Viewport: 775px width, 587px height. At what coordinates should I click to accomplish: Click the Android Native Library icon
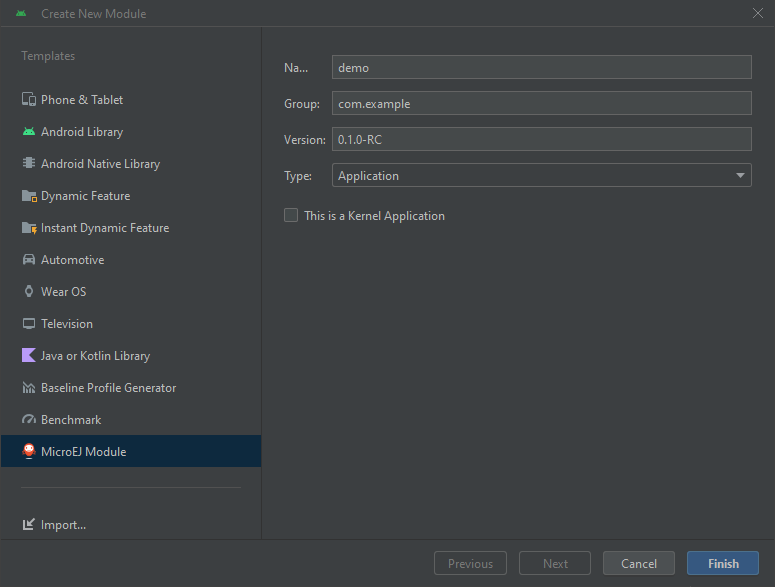(29, 164)
